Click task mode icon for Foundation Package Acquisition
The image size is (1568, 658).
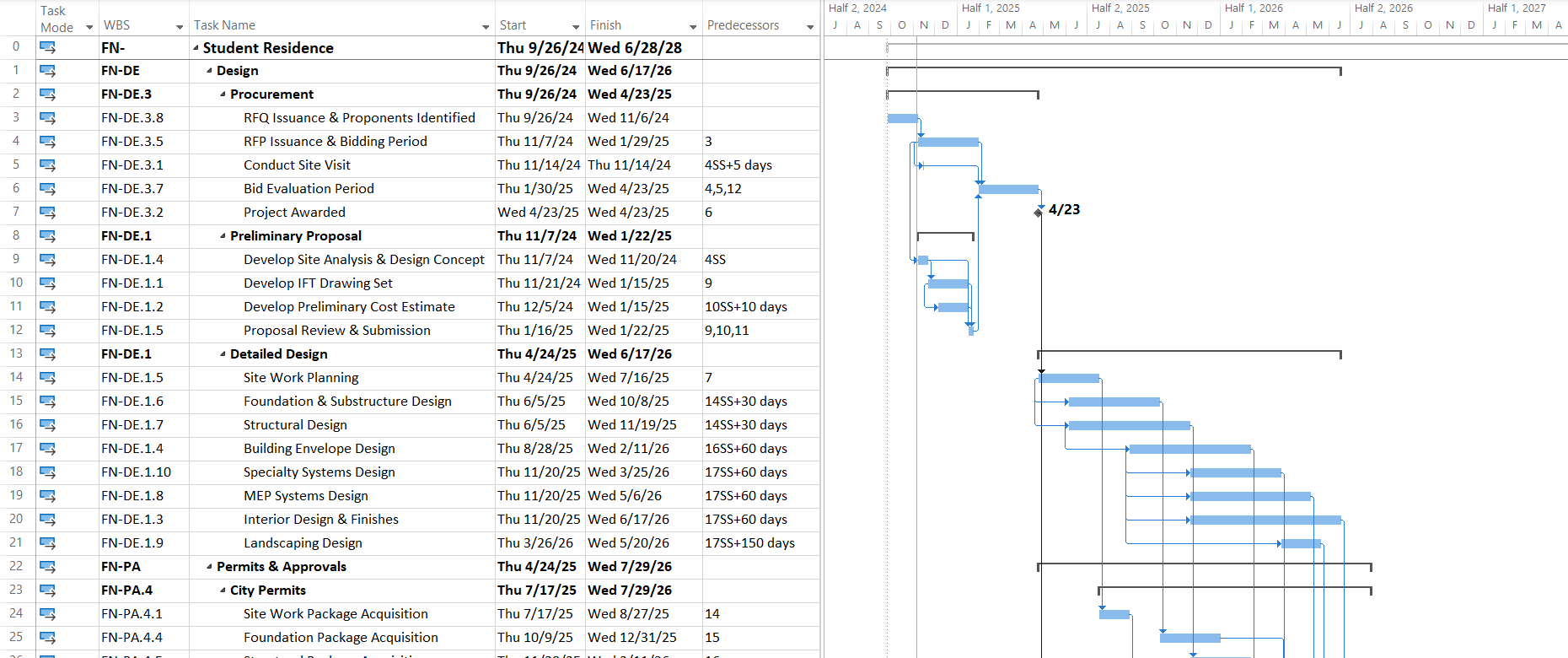tap(47, 638)
